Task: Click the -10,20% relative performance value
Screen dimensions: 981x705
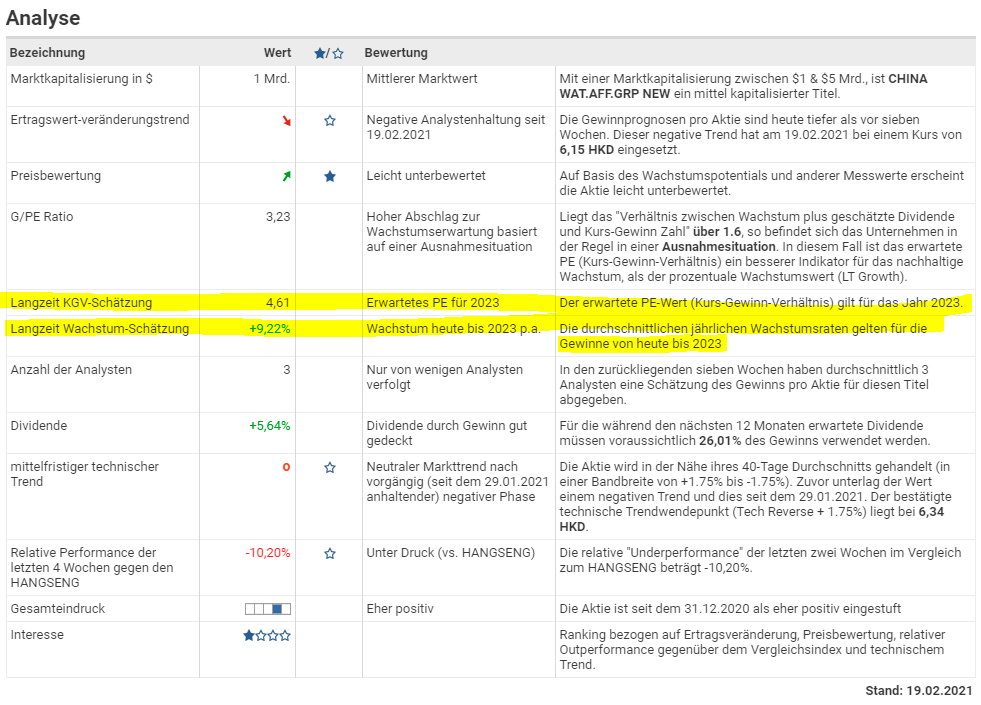Action: pyautogui.click(x=267, y=553)
